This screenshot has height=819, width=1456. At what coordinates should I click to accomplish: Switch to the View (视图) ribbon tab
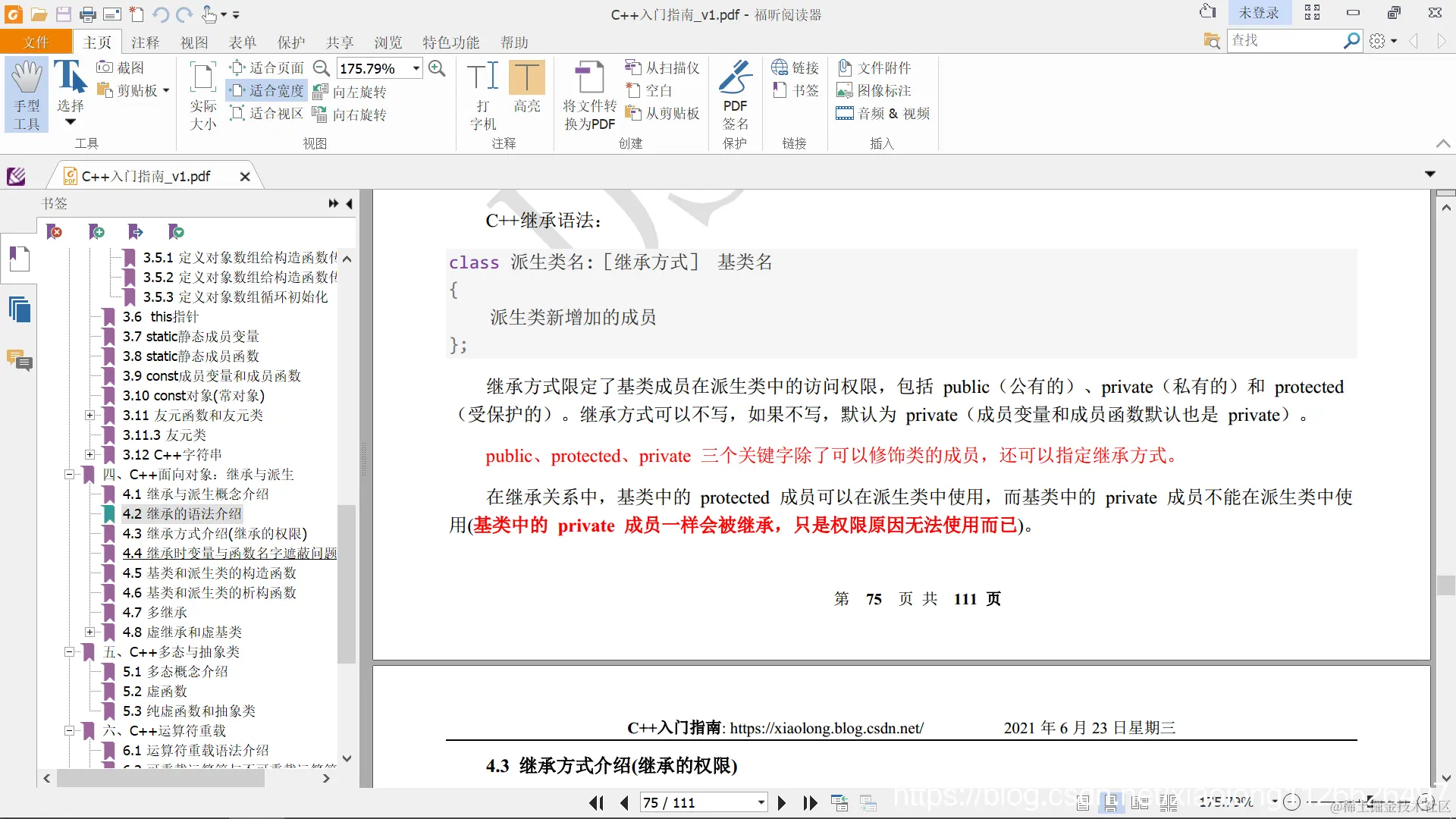[x=194, y=42]
